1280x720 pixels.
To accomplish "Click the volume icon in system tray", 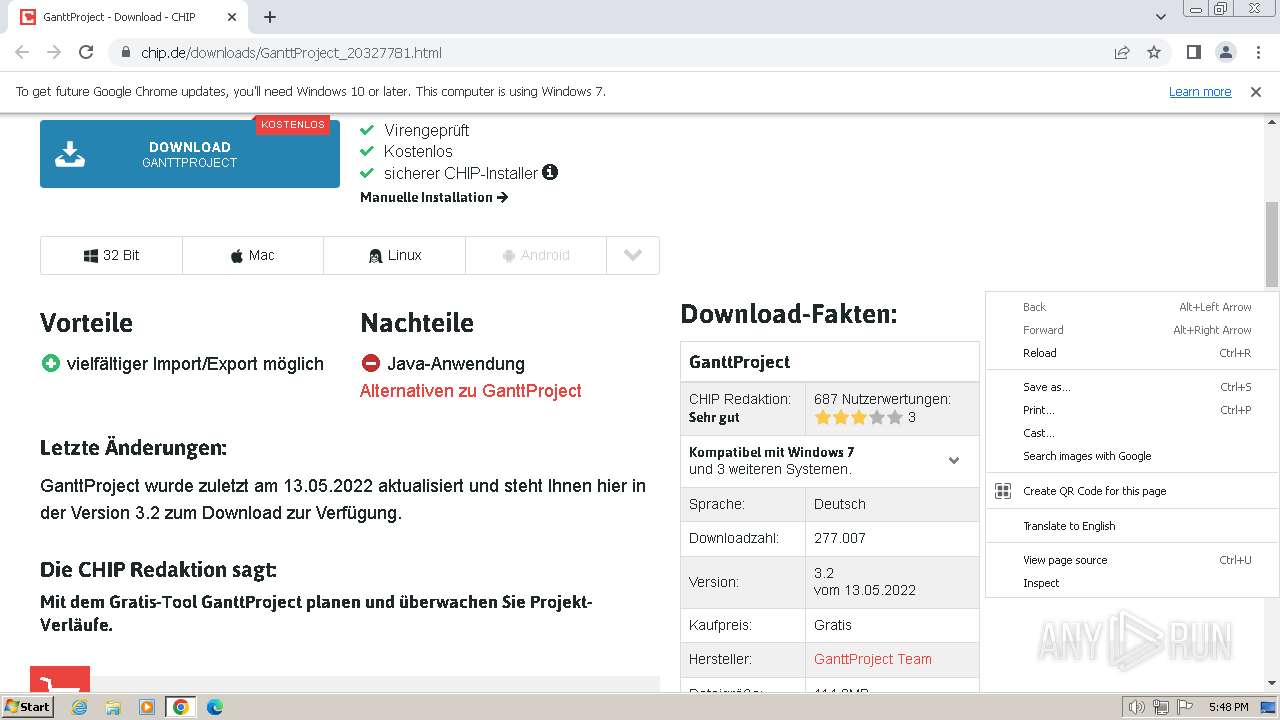I will 1137,707.
